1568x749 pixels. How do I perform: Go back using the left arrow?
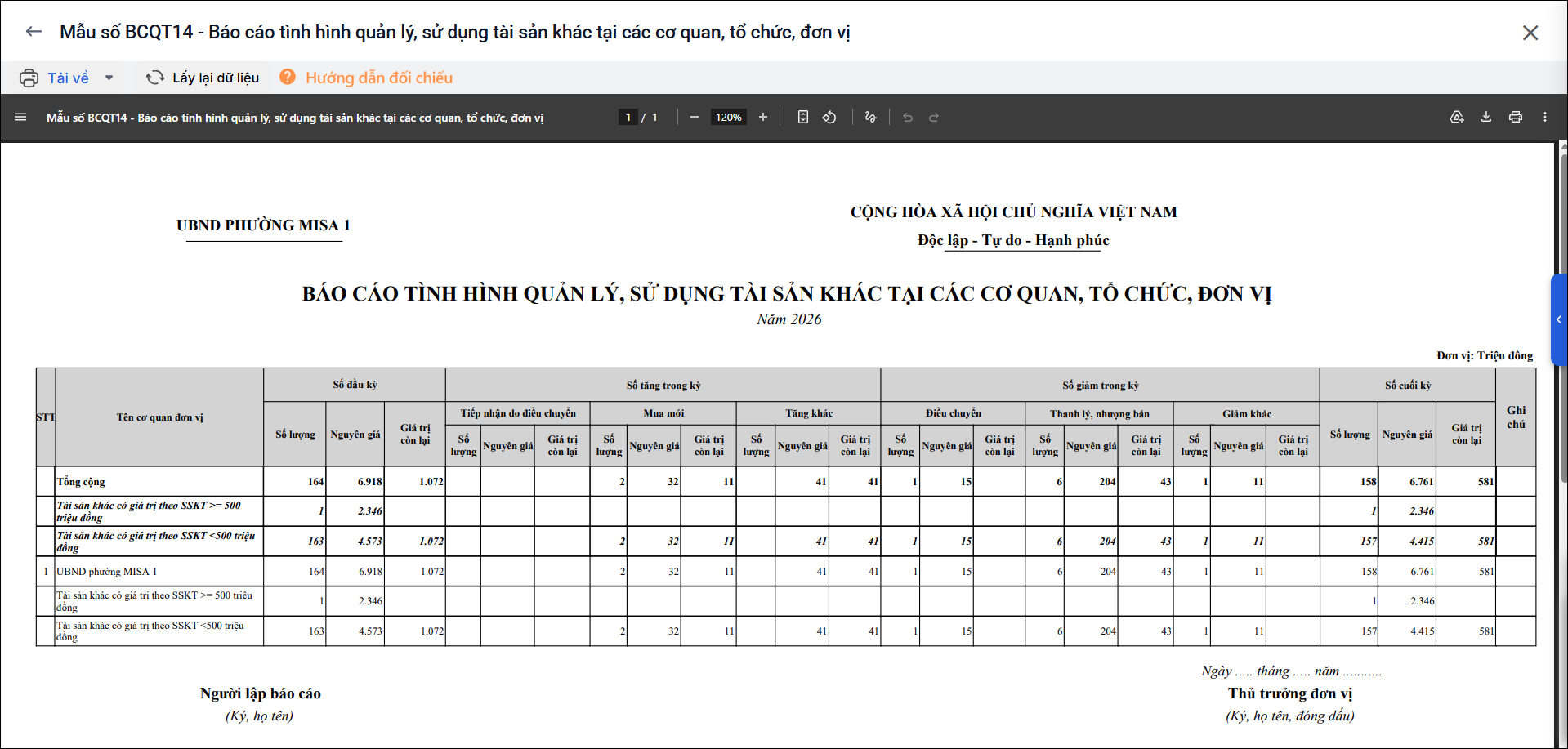(x=34, y=32)
